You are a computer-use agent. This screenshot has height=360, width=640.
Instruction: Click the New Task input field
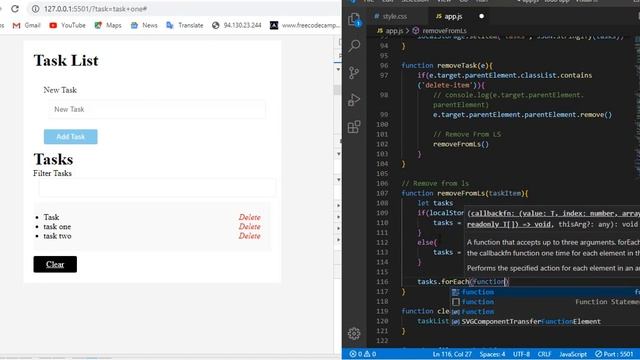(157, 109)
